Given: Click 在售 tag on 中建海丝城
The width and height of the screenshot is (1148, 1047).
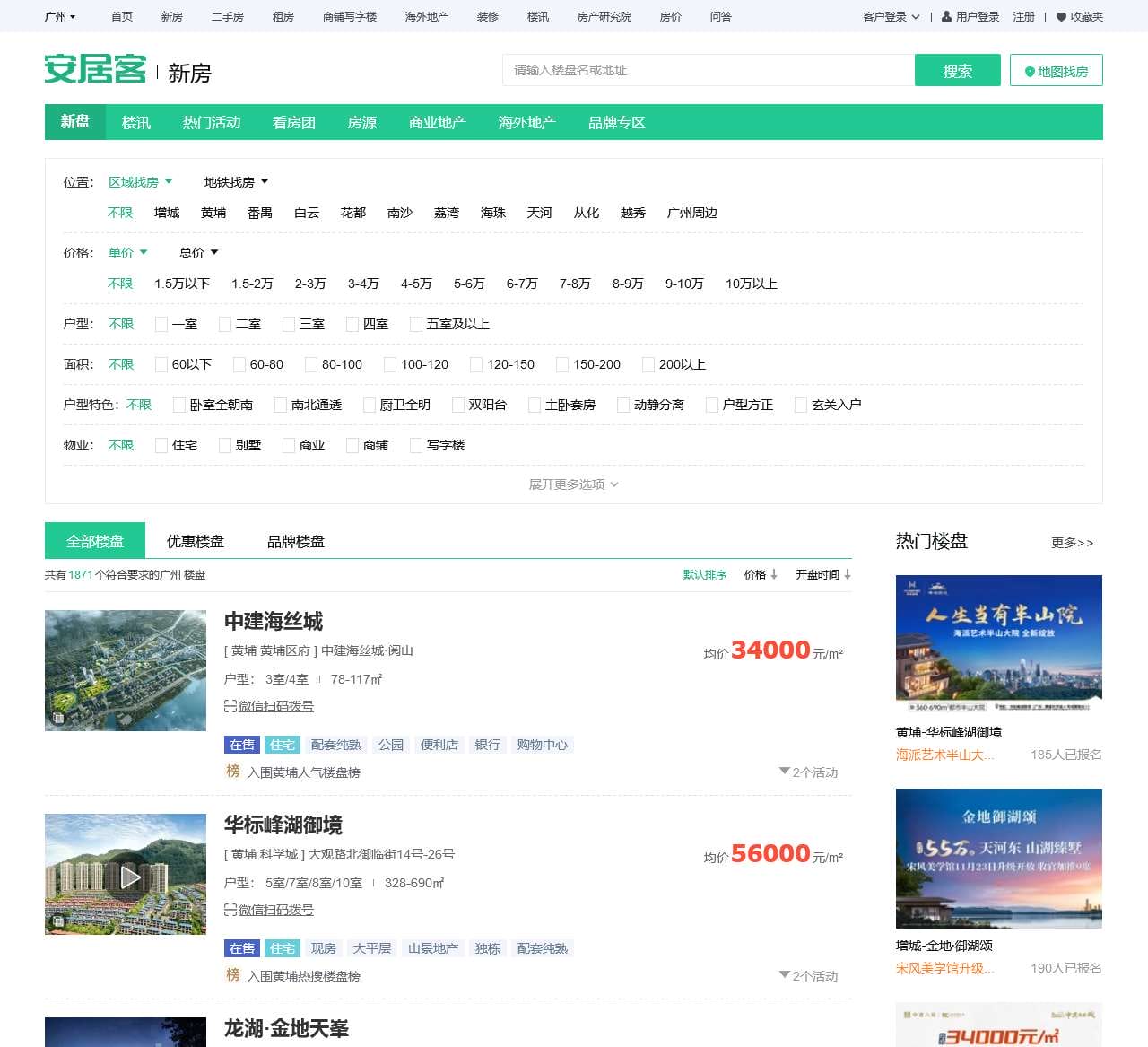Looking at the screenshot, I should point(242,745).
